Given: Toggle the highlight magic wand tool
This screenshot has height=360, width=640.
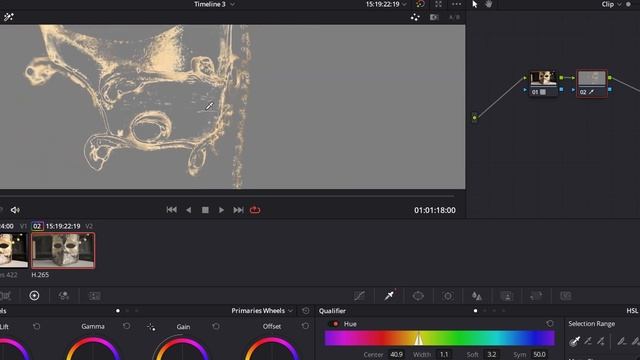Looking at the screenshot, I should pos(9,17).
